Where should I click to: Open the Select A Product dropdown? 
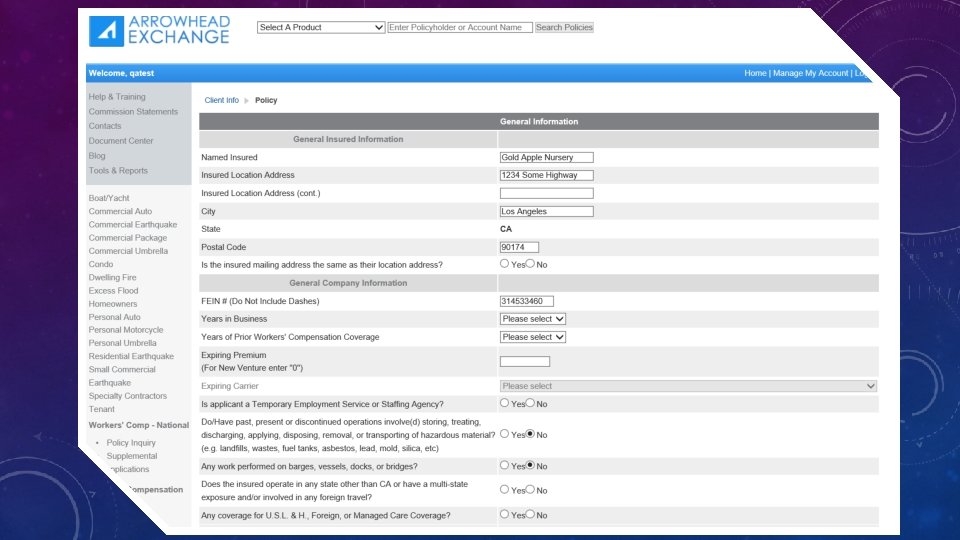click(x=321, y=28)
